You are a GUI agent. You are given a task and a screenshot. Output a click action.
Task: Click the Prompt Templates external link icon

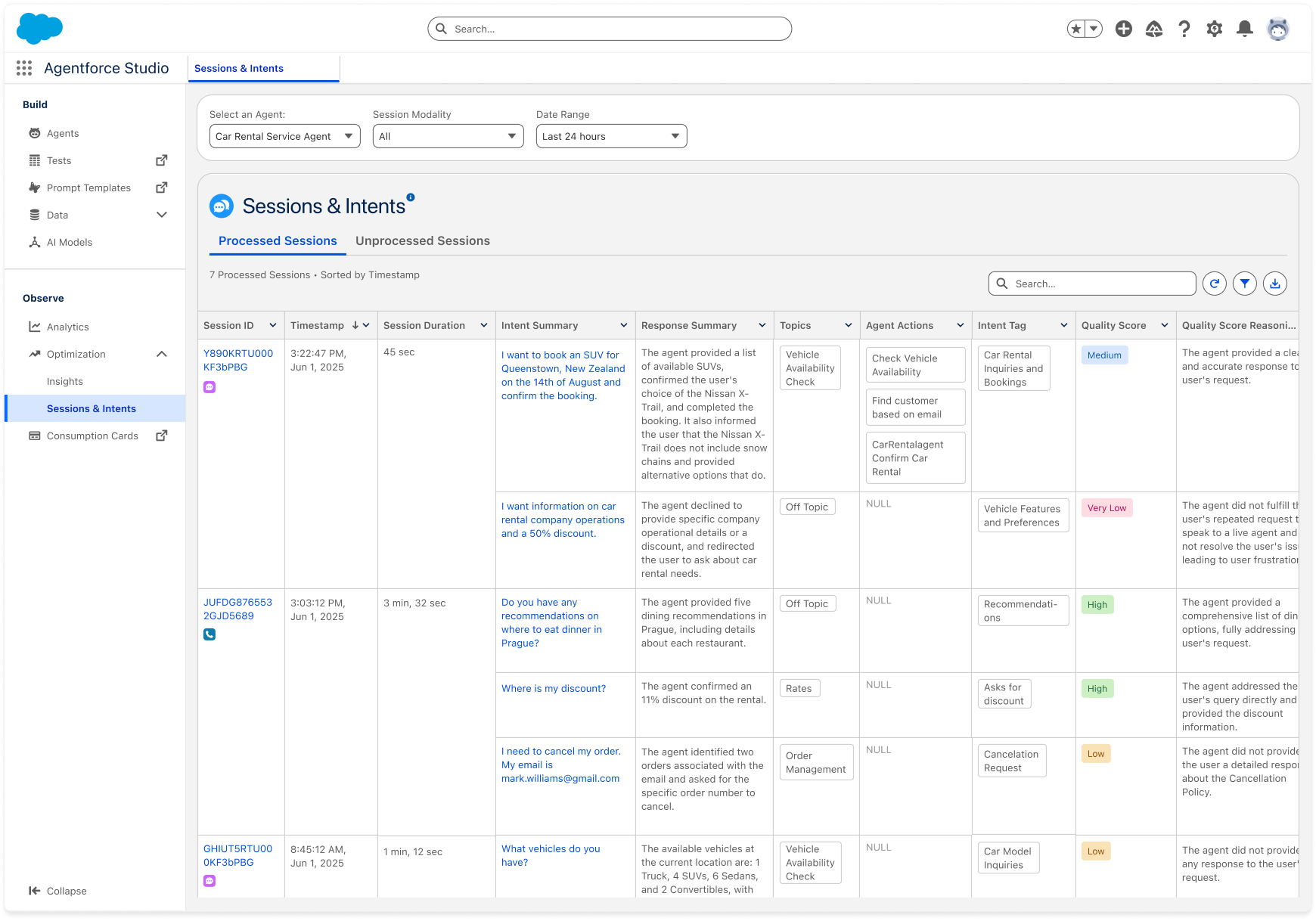pyautogui.click(x=162, y=188)
